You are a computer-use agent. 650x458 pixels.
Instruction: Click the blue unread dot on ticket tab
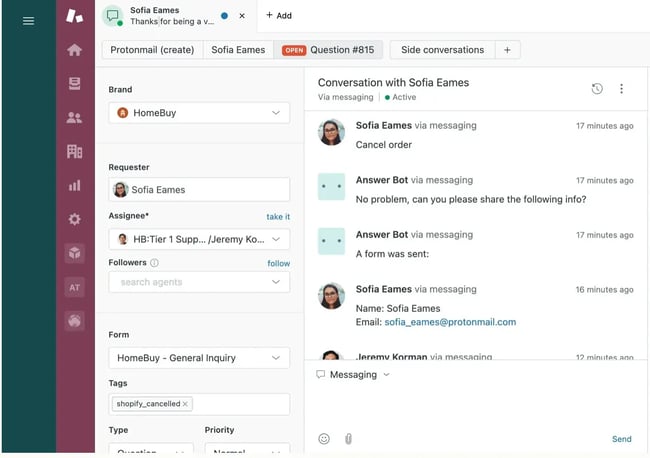(x=224, y=16)
